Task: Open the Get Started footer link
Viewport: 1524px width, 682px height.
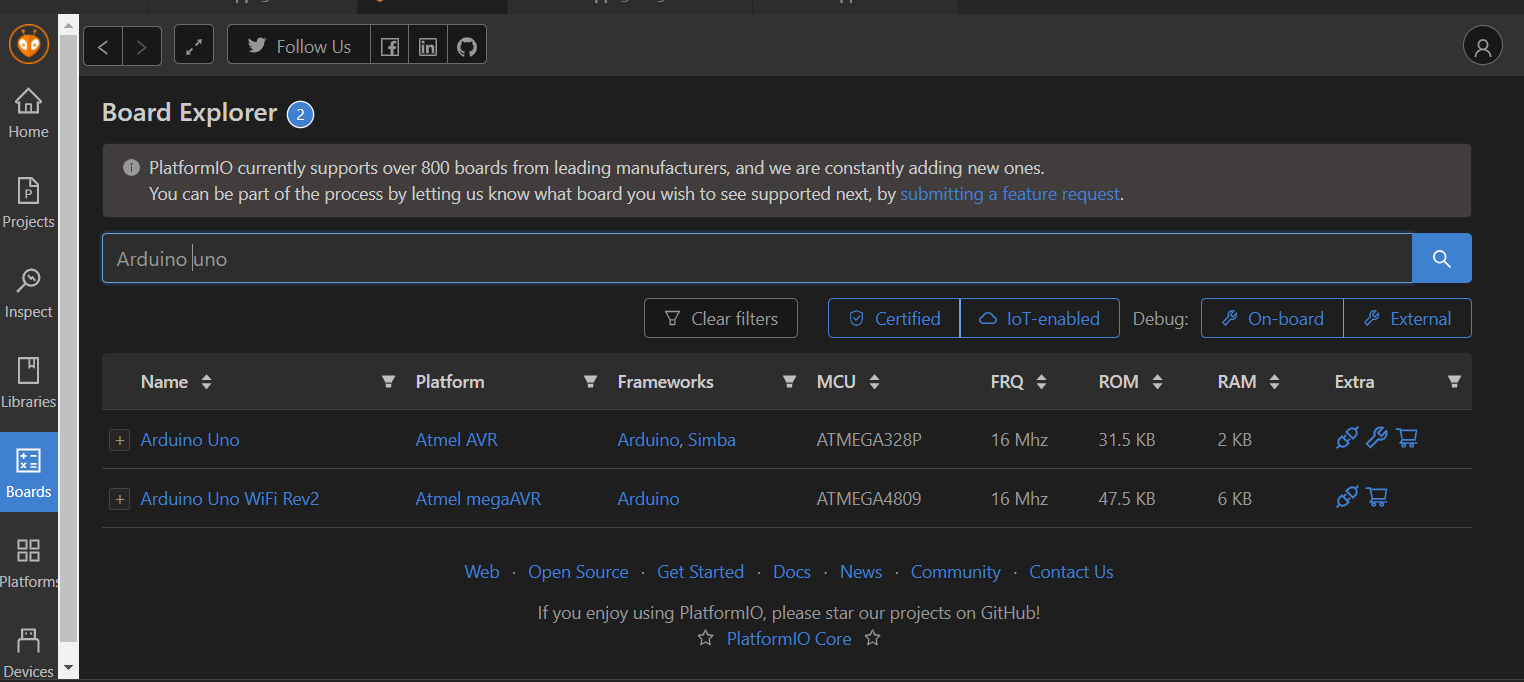Action: [x=700, y=572]
